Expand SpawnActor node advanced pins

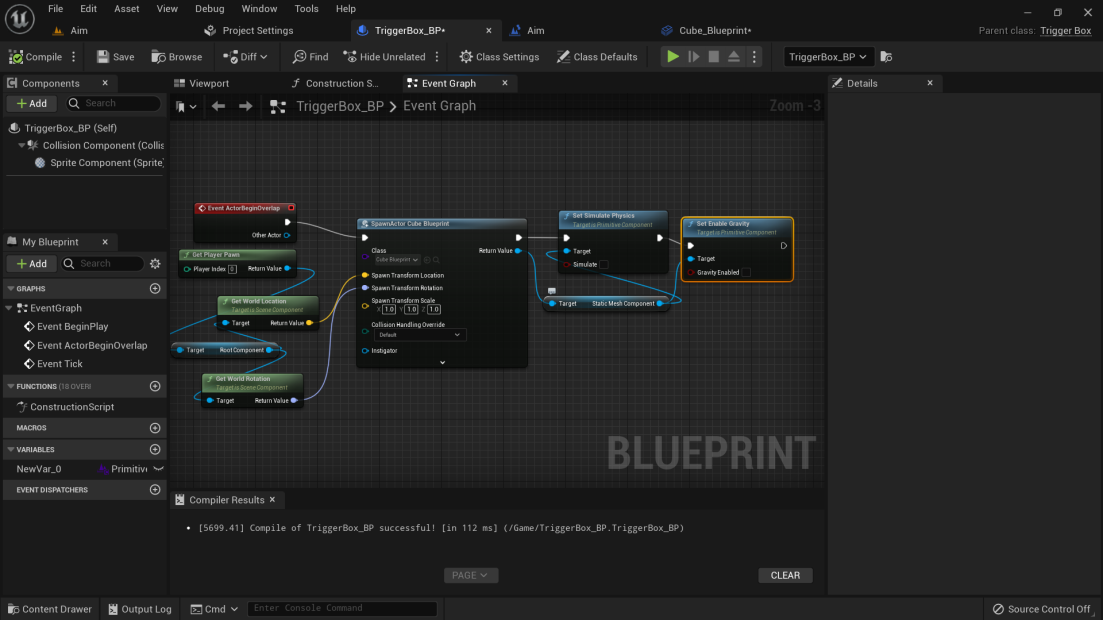(x=442, y=362)
